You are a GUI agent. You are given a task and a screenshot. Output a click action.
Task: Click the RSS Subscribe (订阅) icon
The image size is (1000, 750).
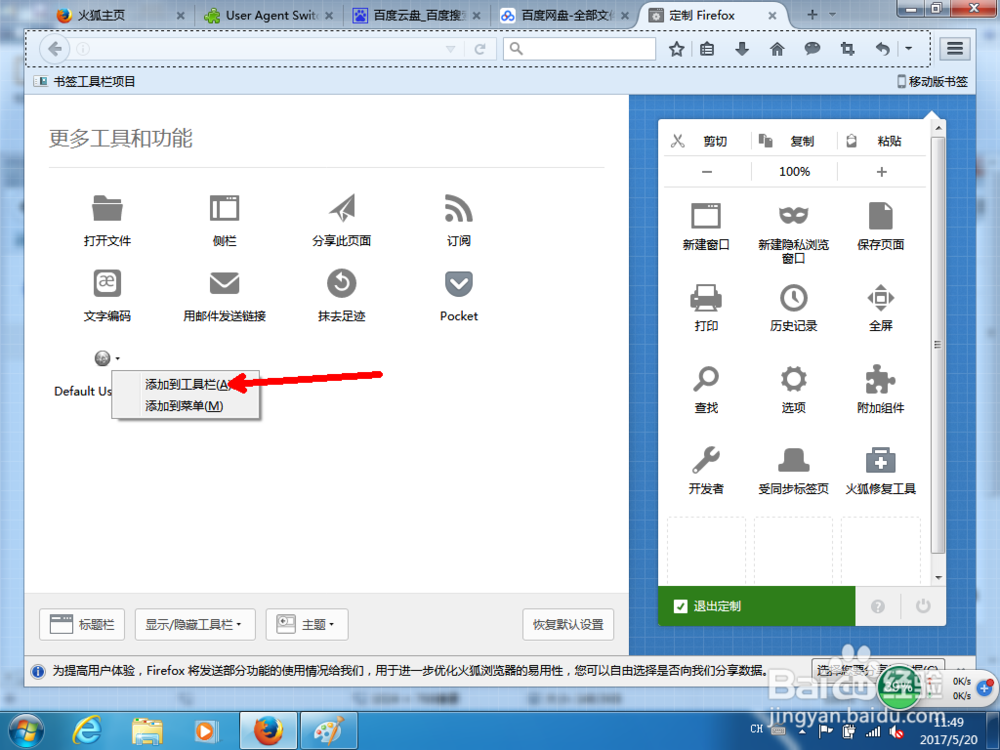[x=459, y=208]
